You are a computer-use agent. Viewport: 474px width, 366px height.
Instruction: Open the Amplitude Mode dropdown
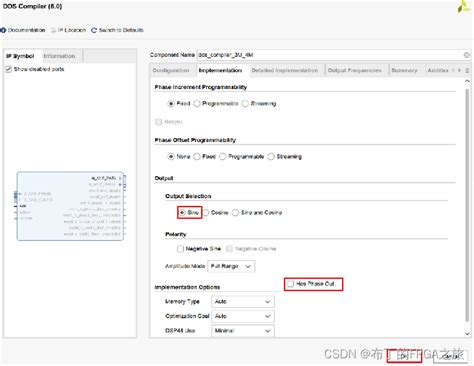[x=231, y=266]
